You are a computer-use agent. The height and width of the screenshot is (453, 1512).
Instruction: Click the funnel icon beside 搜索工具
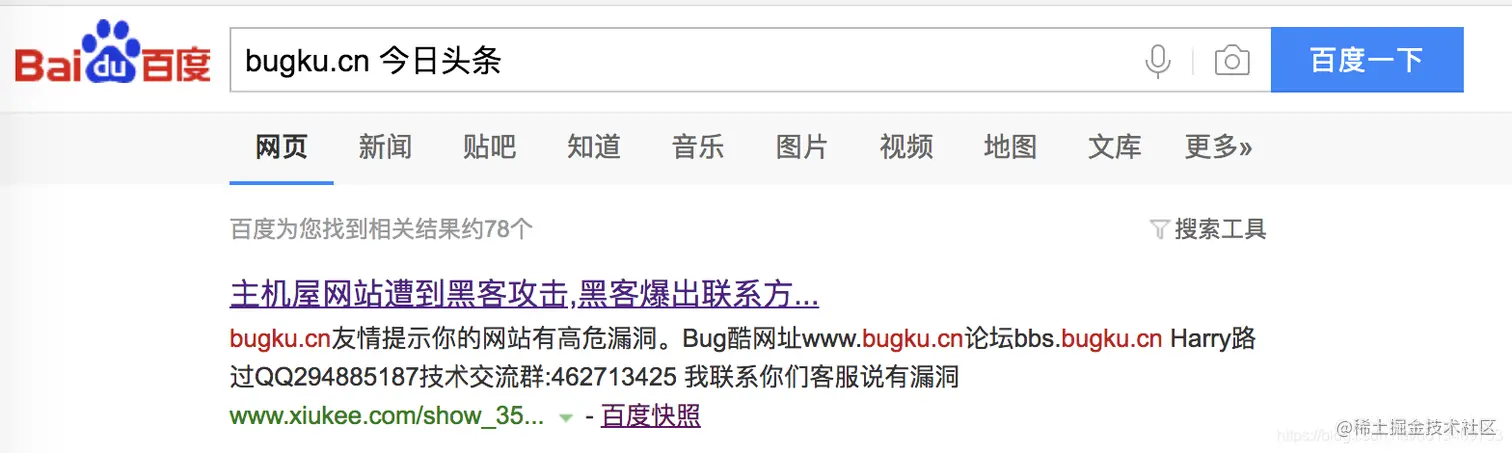[1160, 230]
